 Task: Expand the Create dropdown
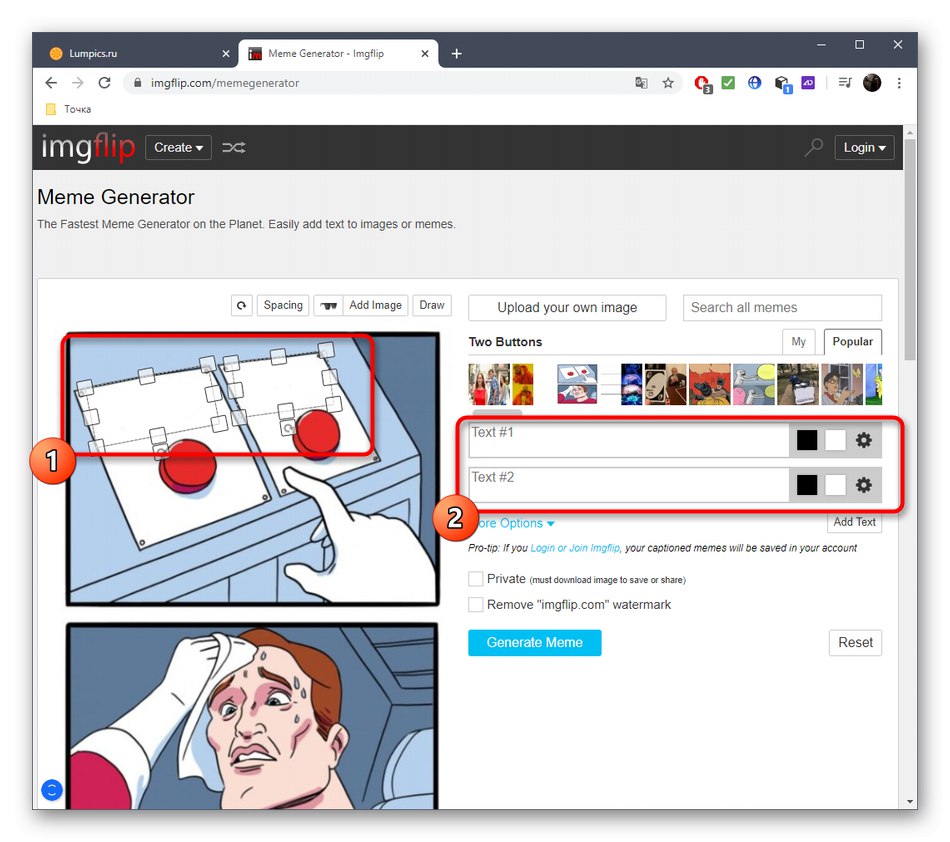pos(178,147)
